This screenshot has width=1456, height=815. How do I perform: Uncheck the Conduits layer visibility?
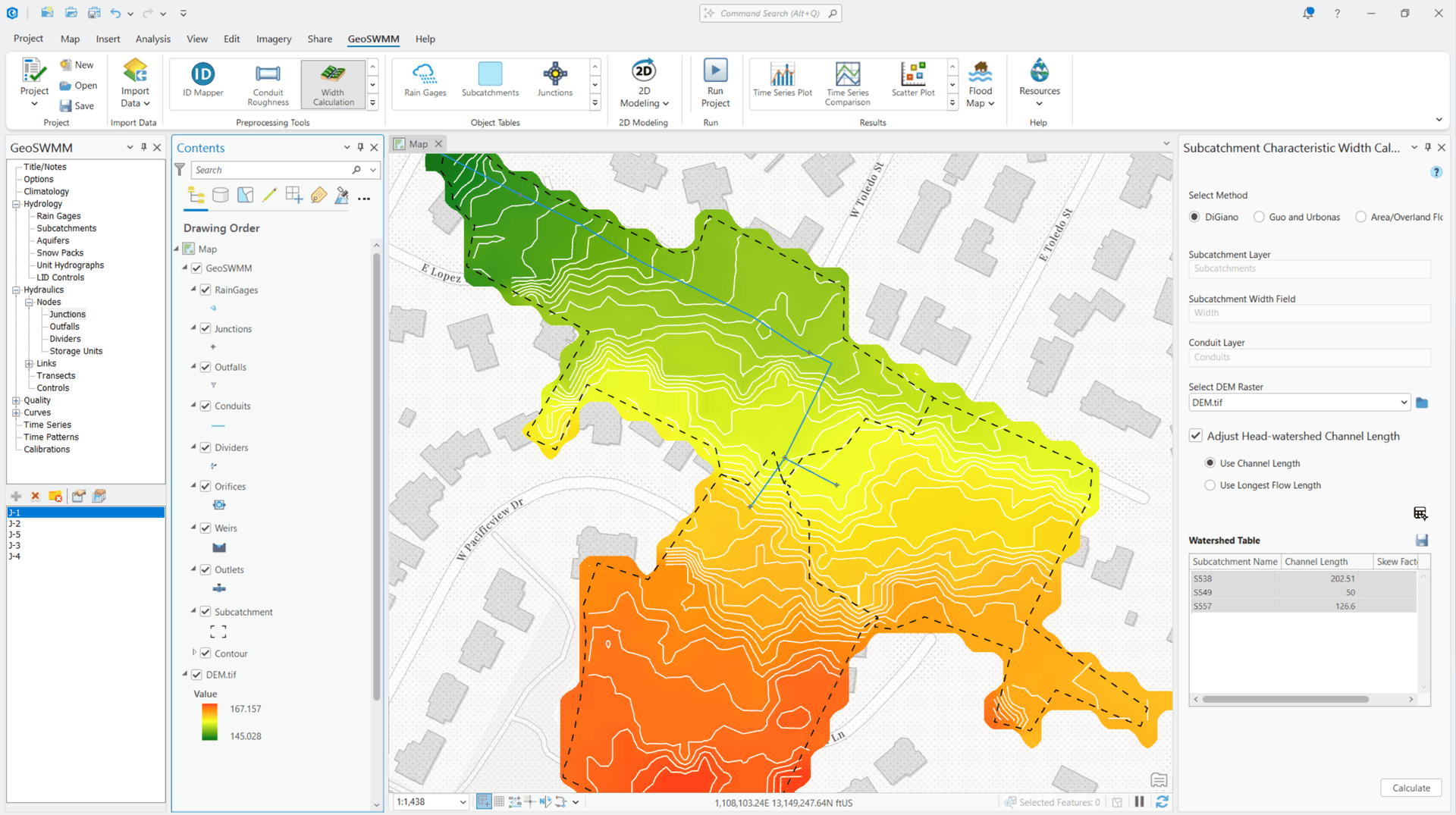[x=206, y=406]
